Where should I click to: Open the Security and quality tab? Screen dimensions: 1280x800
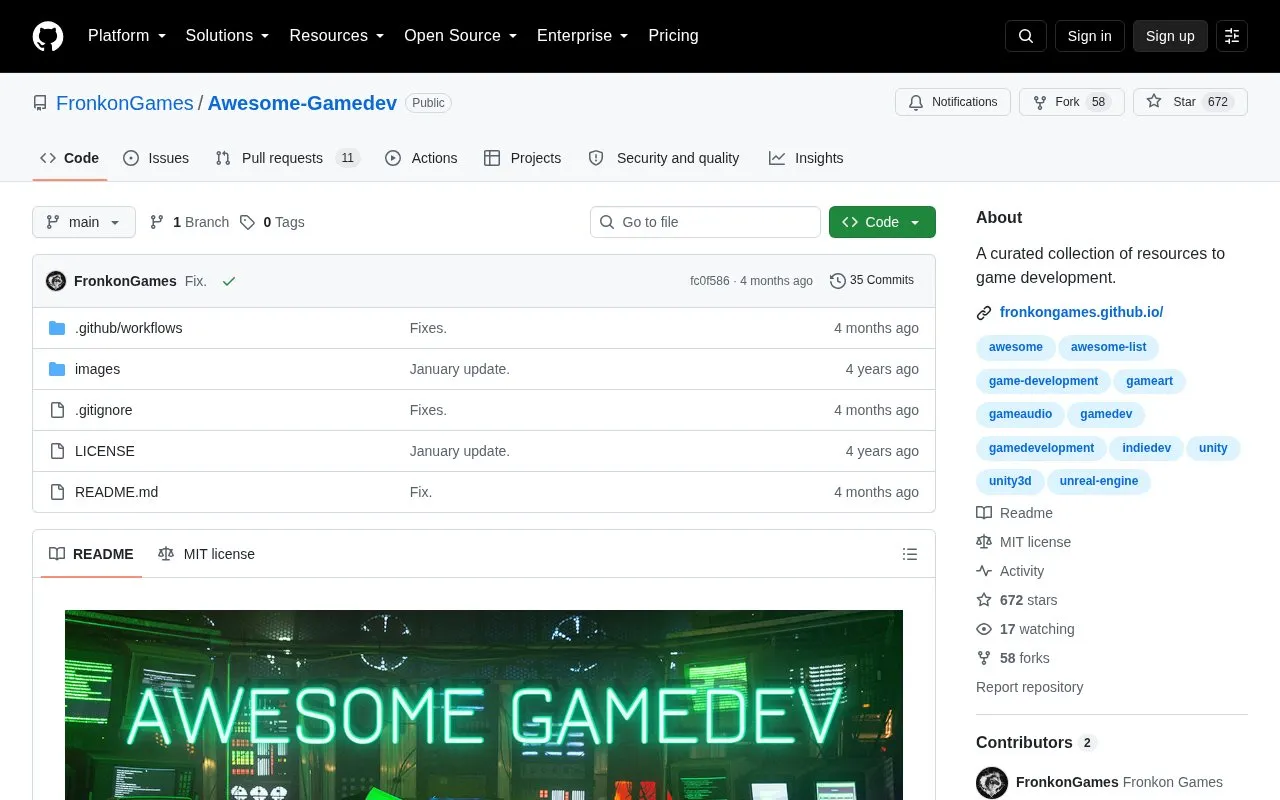[664, 158]
